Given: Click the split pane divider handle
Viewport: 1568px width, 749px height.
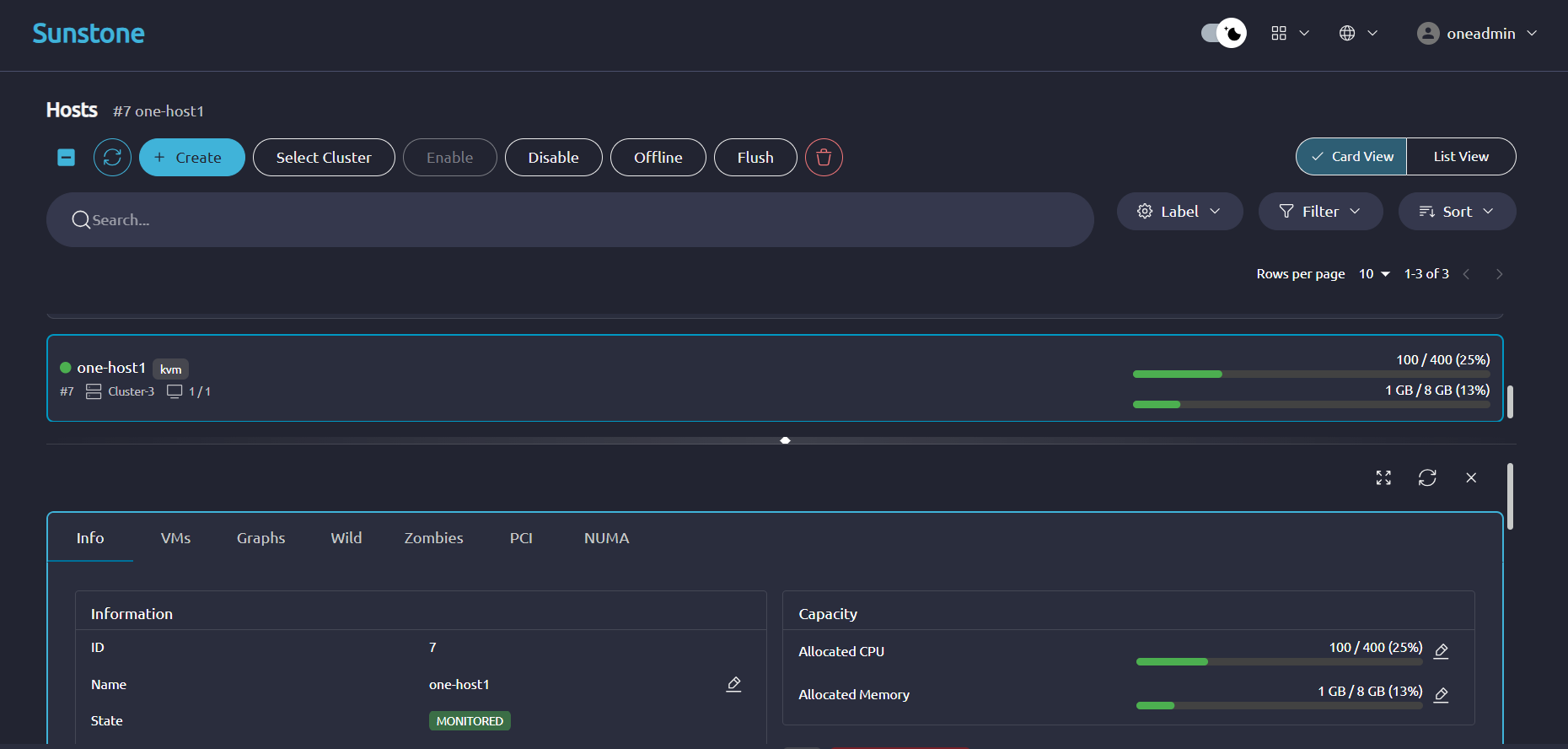Looking at the screenshot, I should point(785,440).
